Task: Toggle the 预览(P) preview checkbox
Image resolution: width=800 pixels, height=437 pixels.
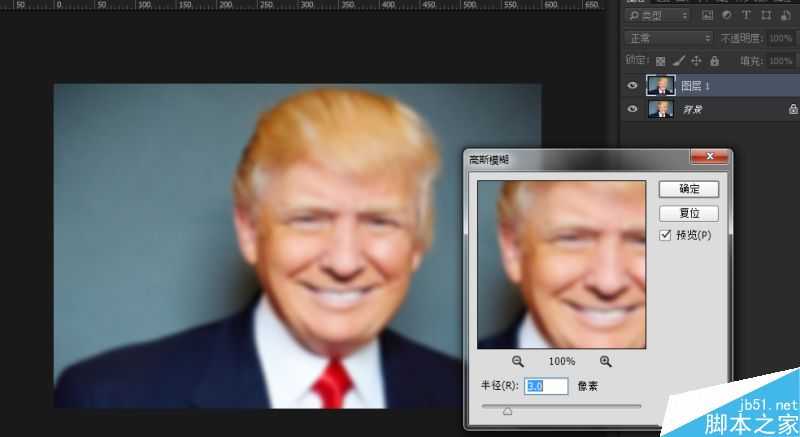Action: pyautogui.click(x=666, y=235)
